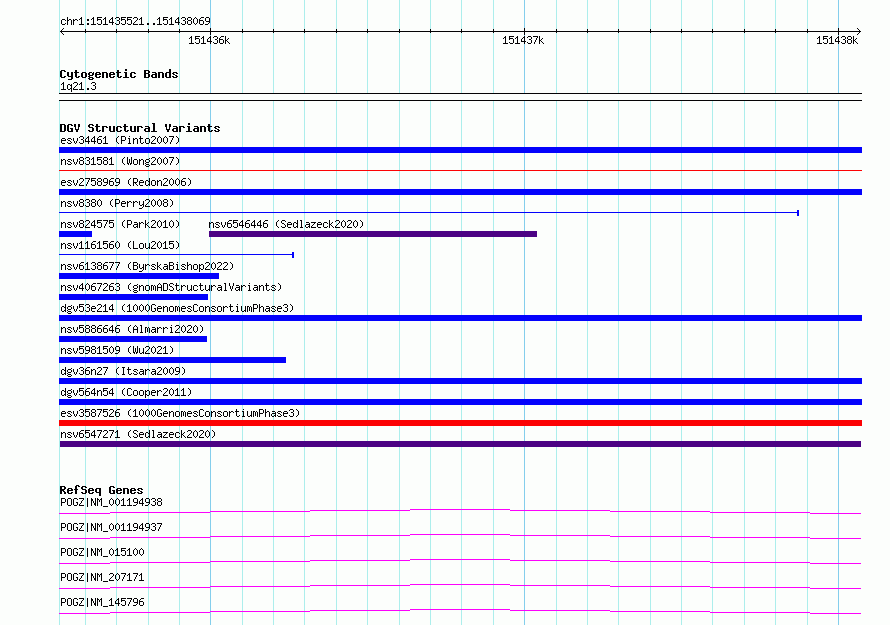Screen dimensions: 890x625
Task: Click the chr1:151435521..151438069 region label
Action: [x=135, y=21]
